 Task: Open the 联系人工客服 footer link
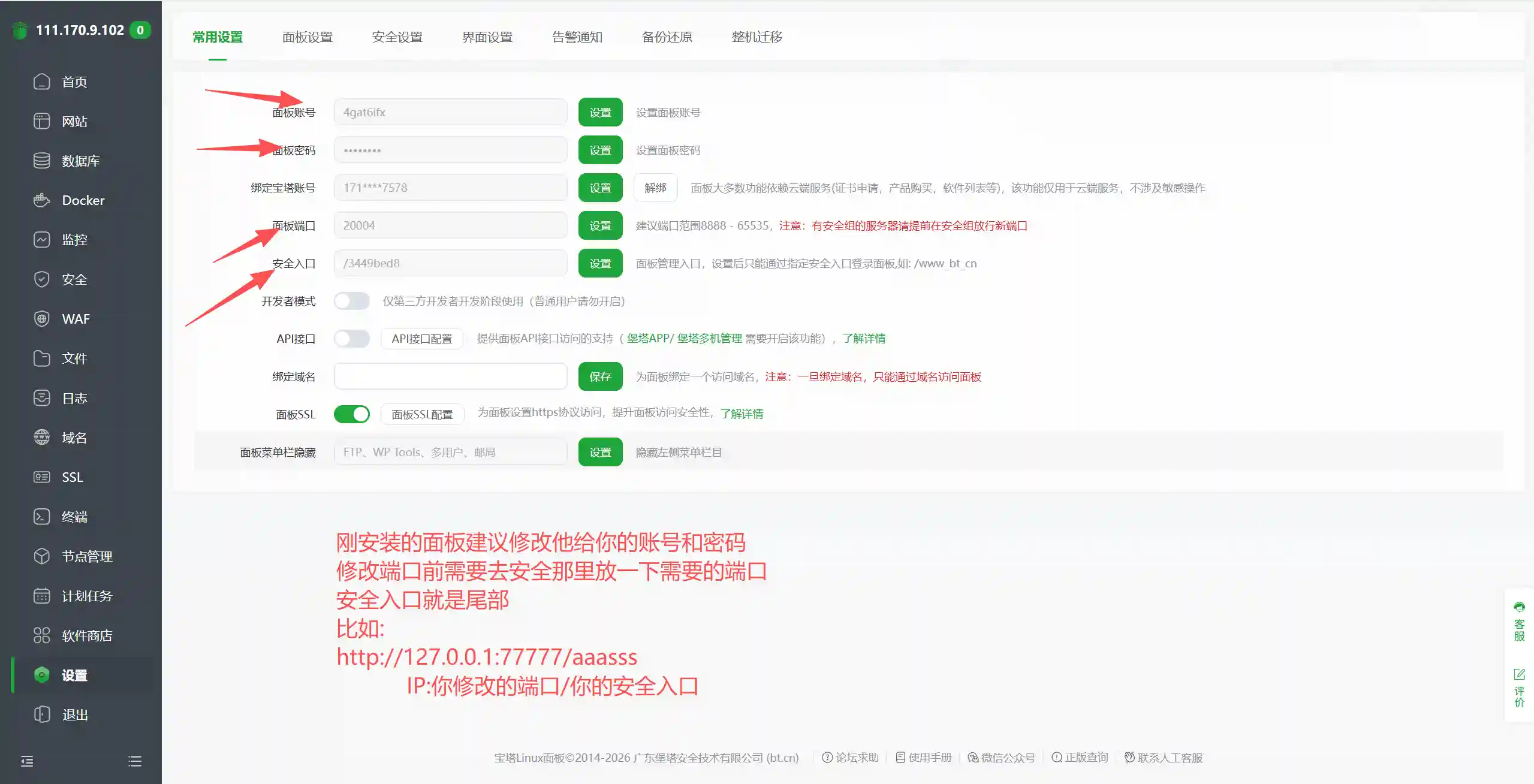(x=1164, y=758)
